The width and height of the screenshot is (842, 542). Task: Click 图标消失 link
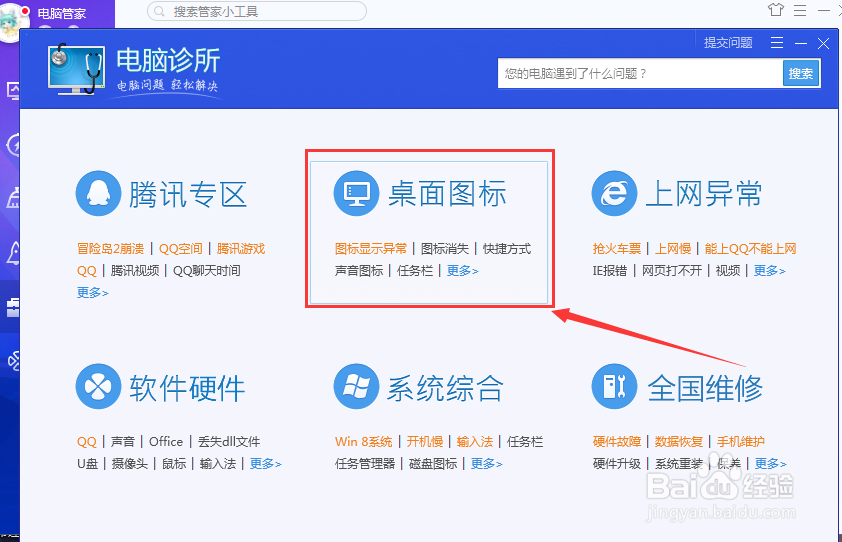pos(445,249)
